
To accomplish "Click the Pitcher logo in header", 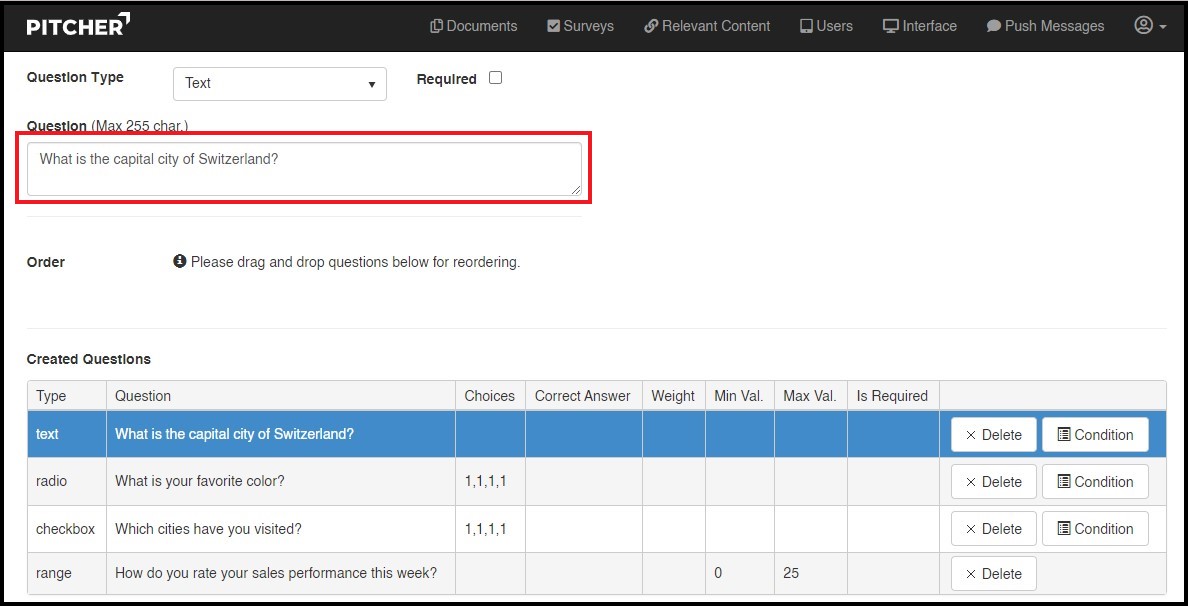I will (78, 25).
